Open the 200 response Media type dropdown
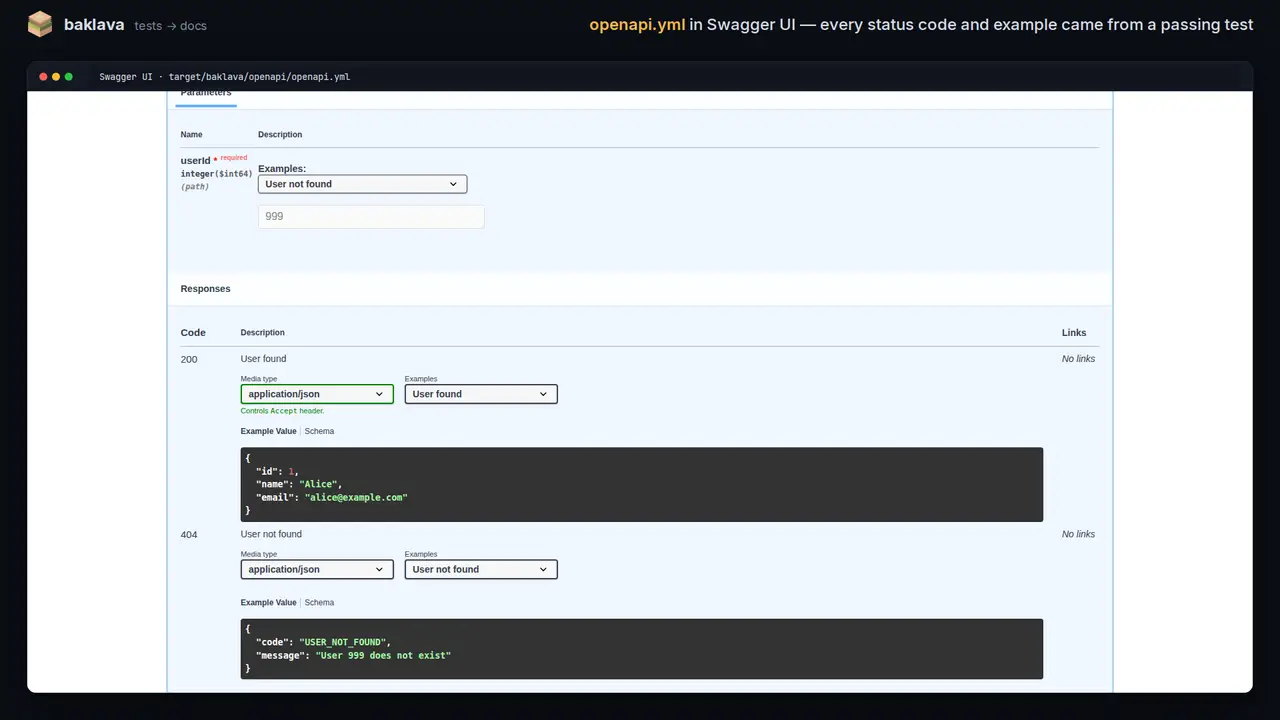 point(317,394)
